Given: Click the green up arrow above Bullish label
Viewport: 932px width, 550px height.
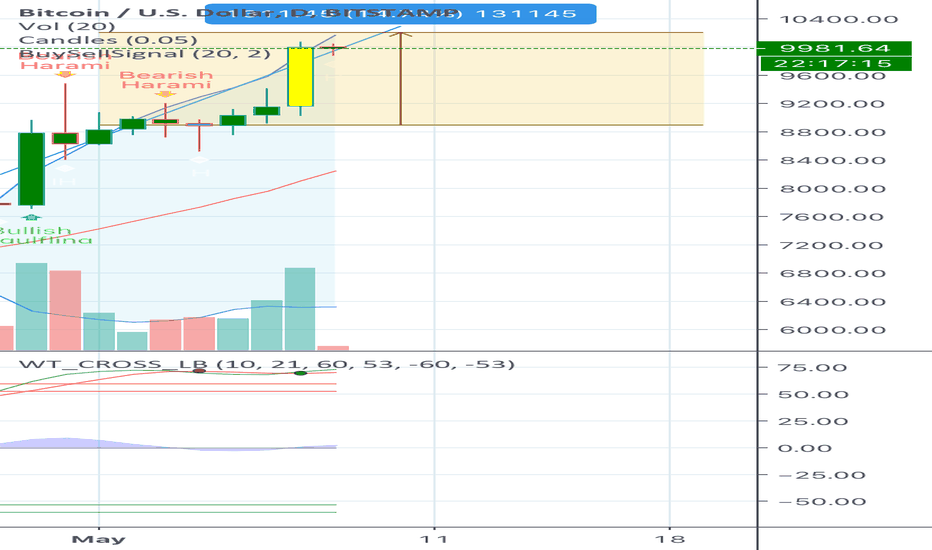Looking at the screenshot, I should [x=31, y=218].
